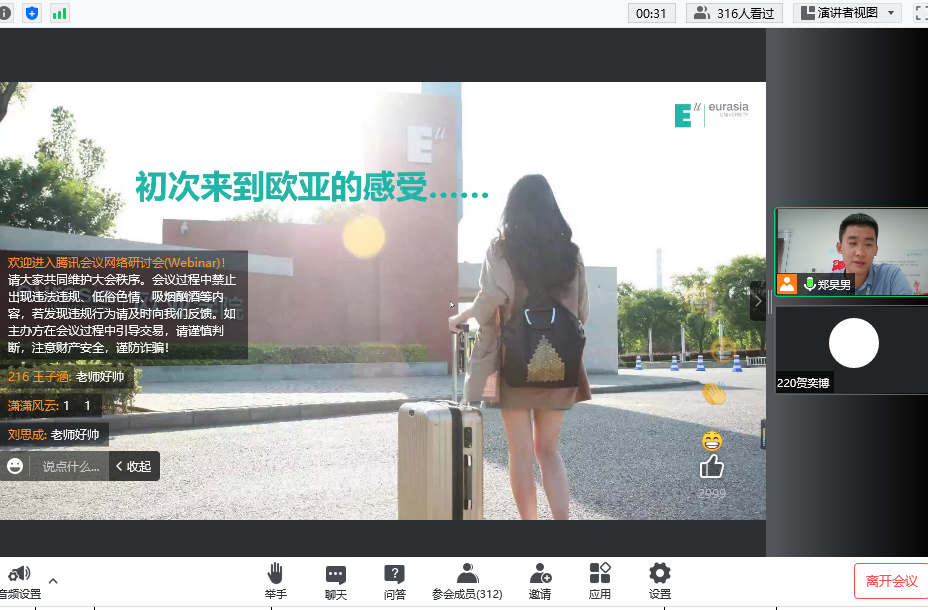Collapse the video side panel arrow

pos(758,300)
